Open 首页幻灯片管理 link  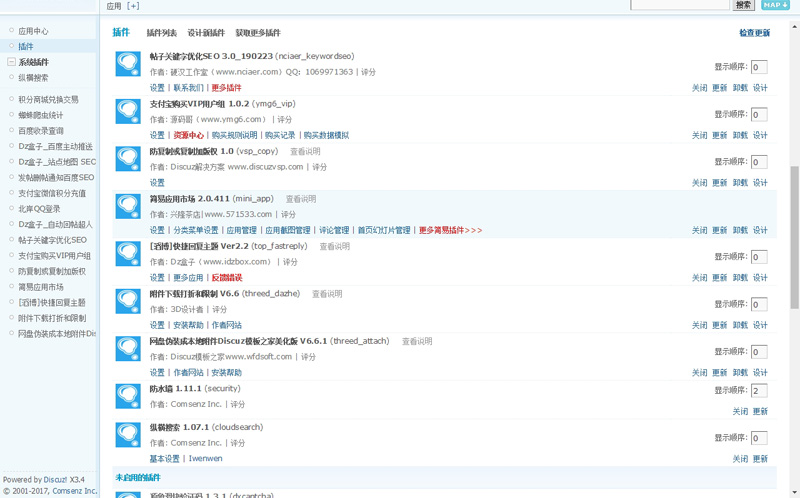384,230
